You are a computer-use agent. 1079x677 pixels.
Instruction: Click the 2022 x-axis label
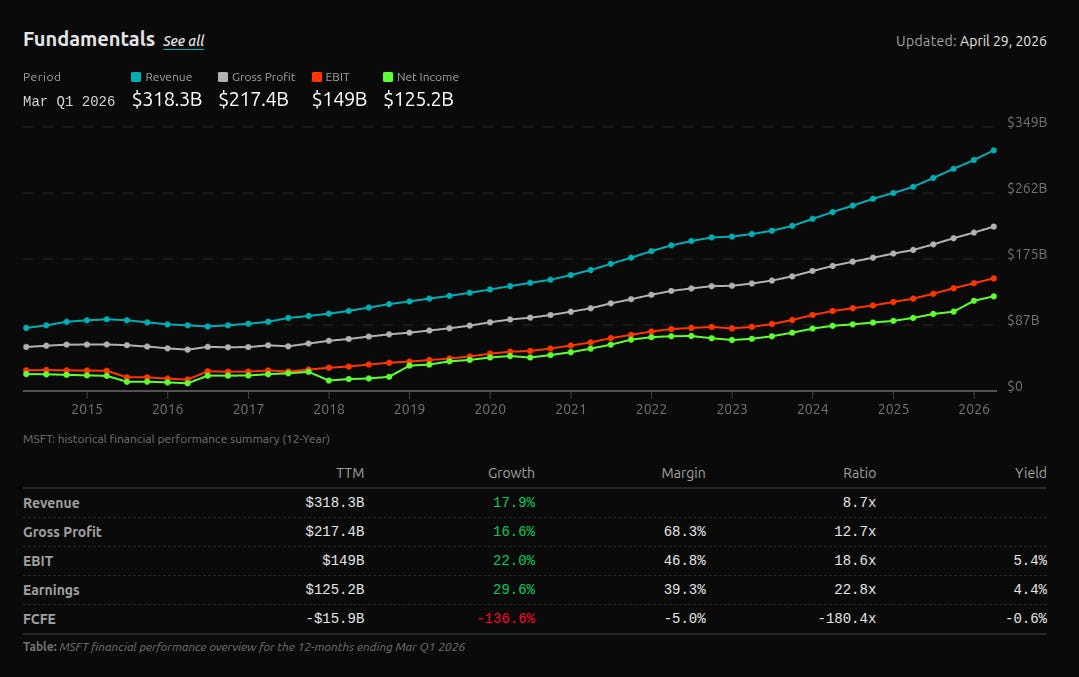point(651,409)
